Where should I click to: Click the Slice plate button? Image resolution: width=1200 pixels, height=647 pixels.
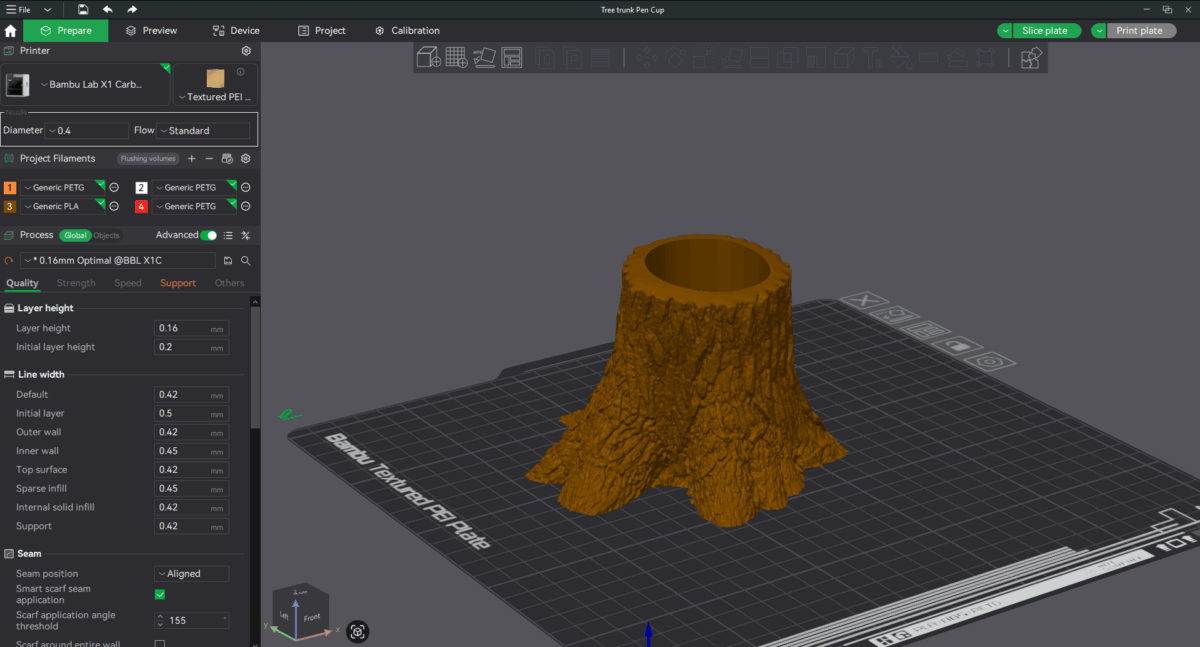1044,31
